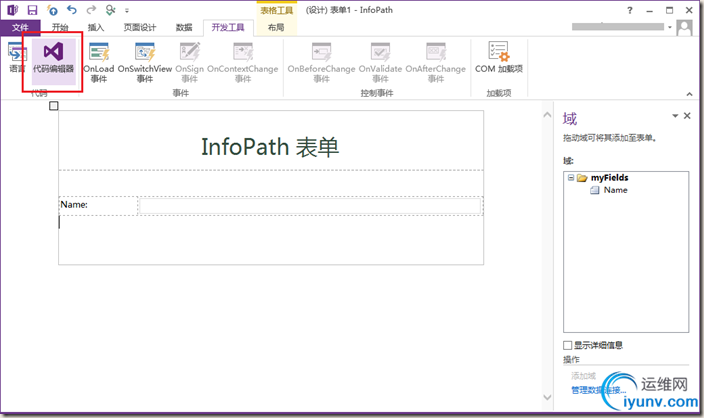Add an OnSwitchView event handler
The image size is (704, 418).
click(145, 62)
